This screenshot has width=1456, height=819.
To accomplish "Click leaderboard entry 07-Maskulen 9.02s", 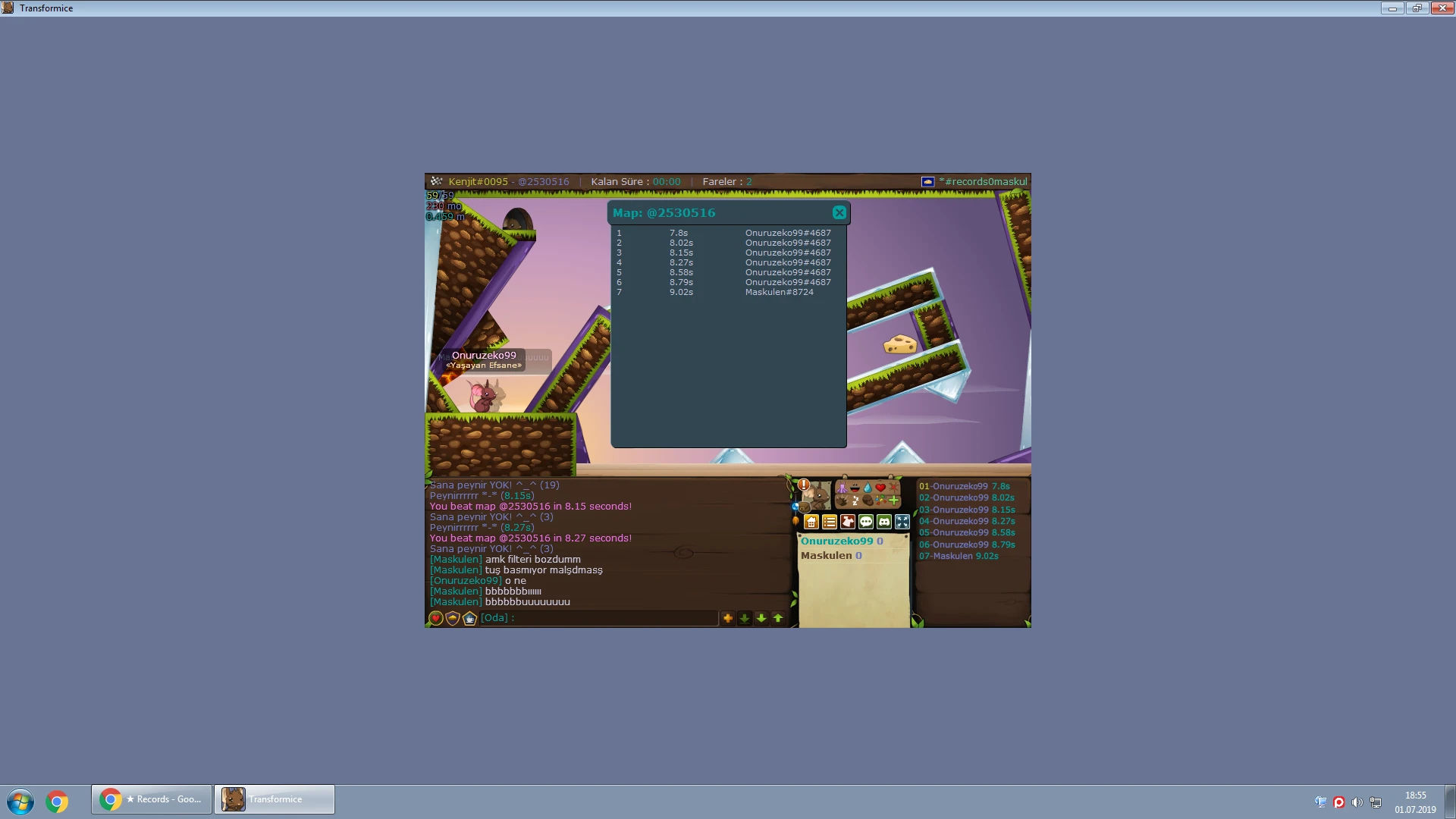I will (959, 557).
